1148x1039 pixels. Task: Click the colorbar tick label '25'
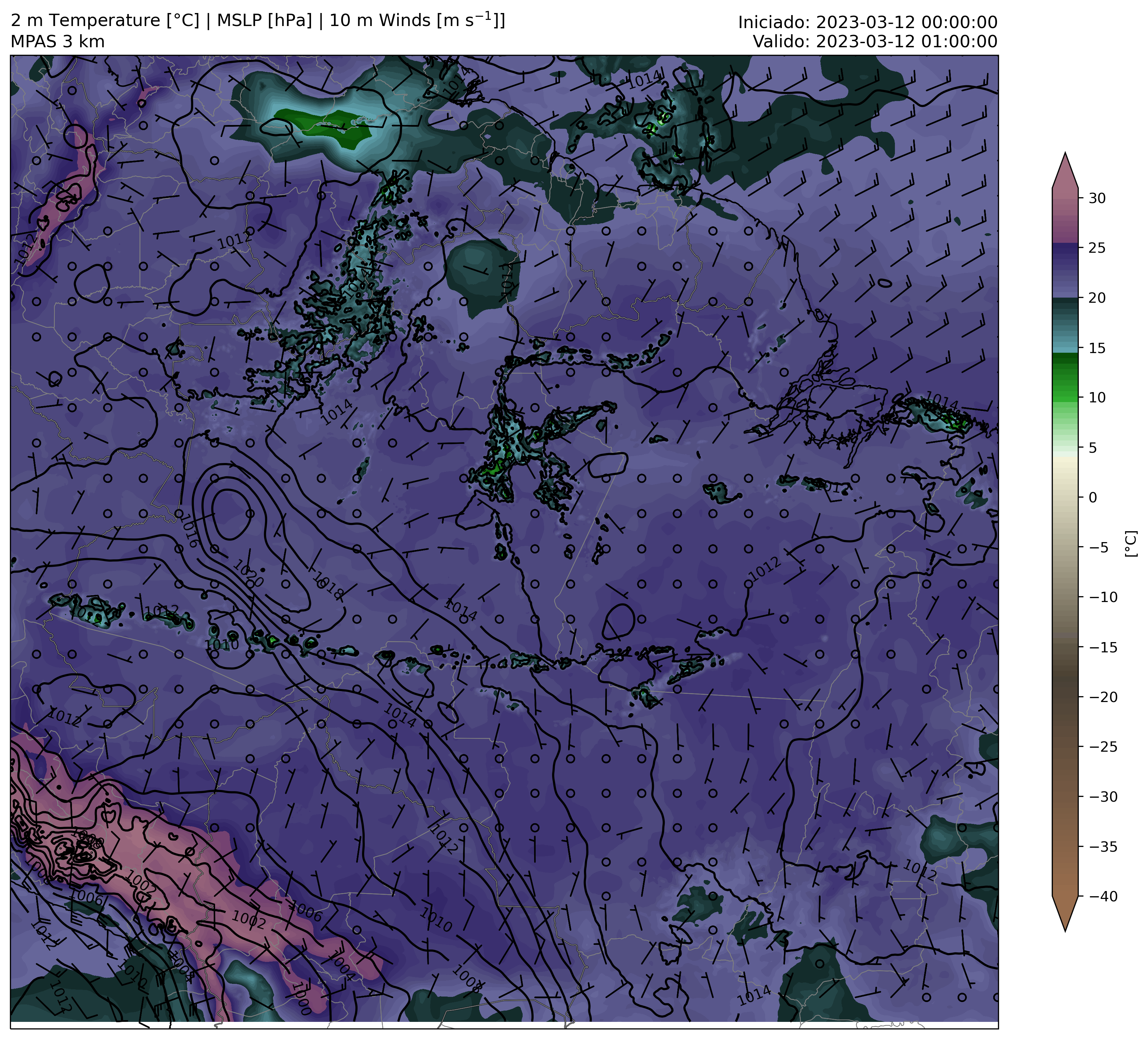point(1097,248)
